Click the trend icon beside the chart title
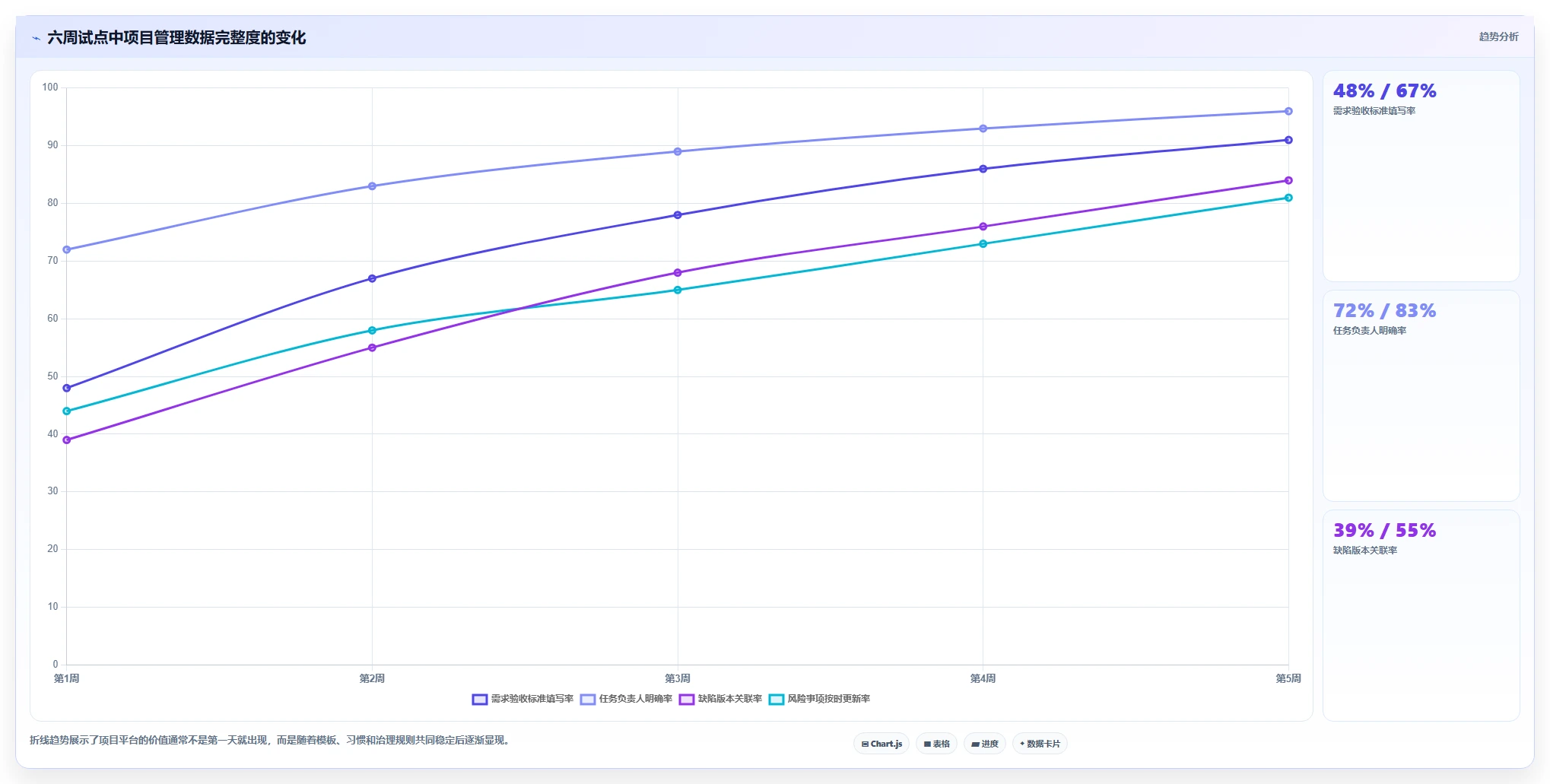The height and width of the screenshot is (784, 1550). pos(36,38)
